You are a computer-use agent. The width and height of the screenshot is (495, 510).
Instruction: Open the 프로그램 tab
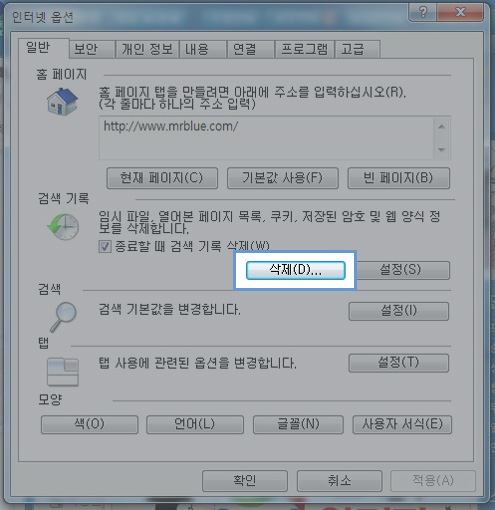(x=304, y=50)
